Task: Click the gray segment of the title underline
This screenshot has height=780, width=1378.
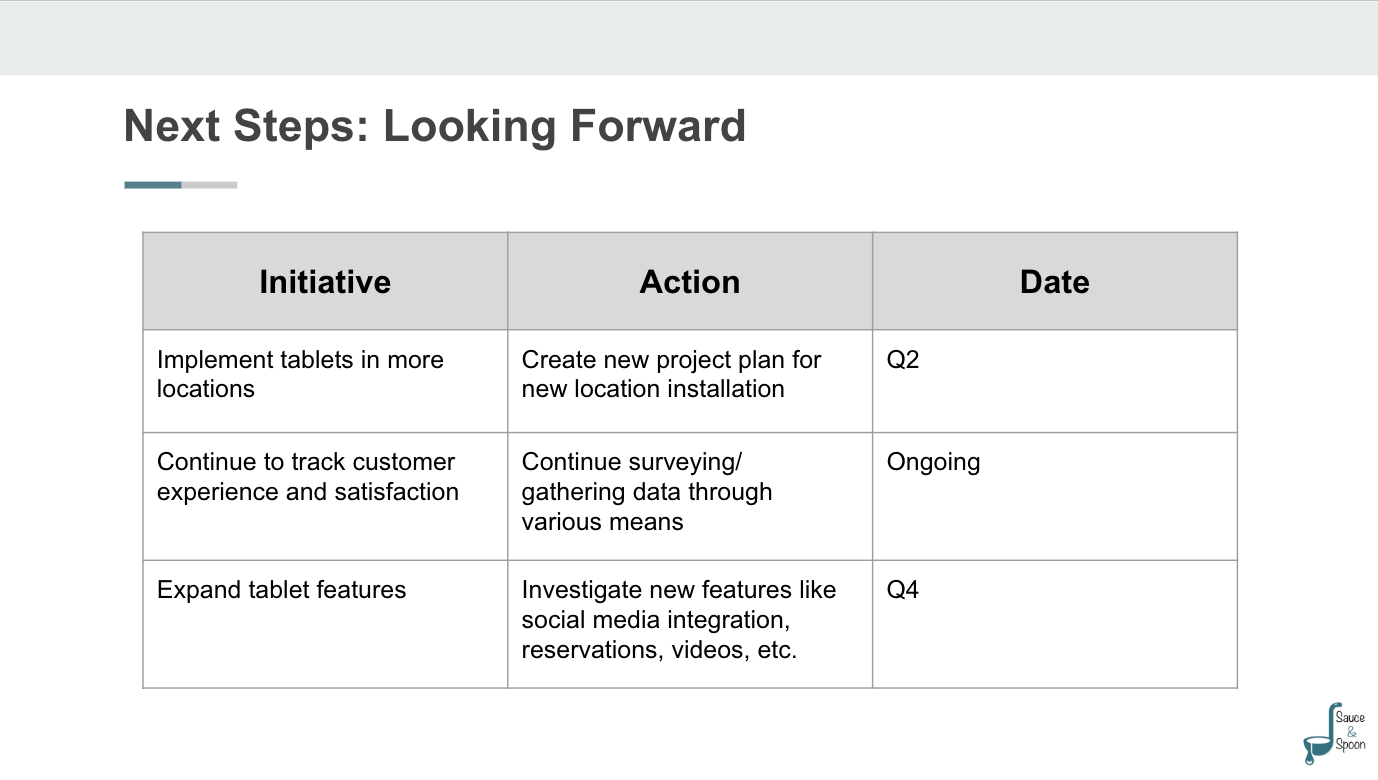Action: click(x=210, y=185)
